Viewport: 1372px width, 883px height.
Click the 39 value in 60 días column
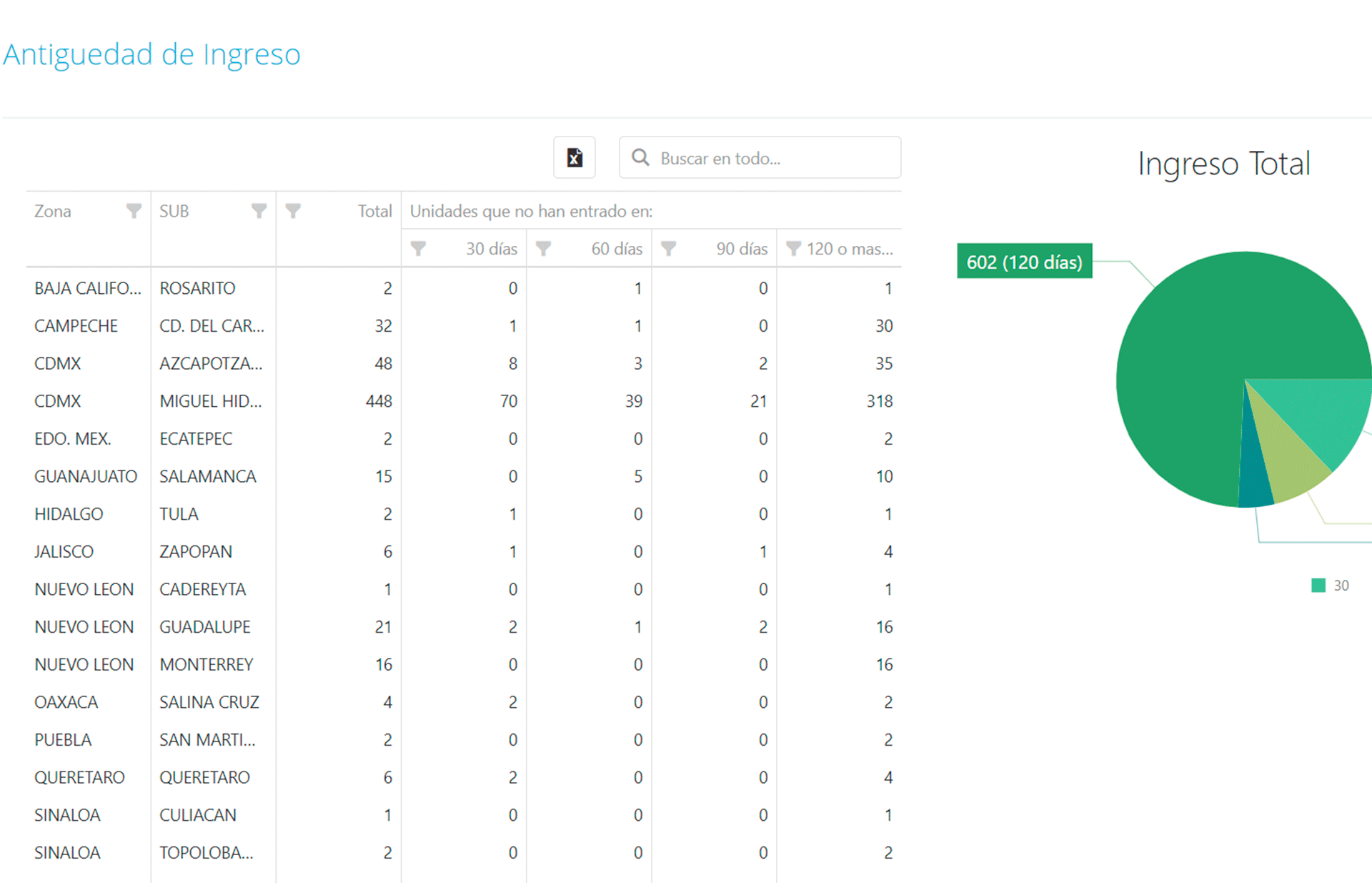634,401
